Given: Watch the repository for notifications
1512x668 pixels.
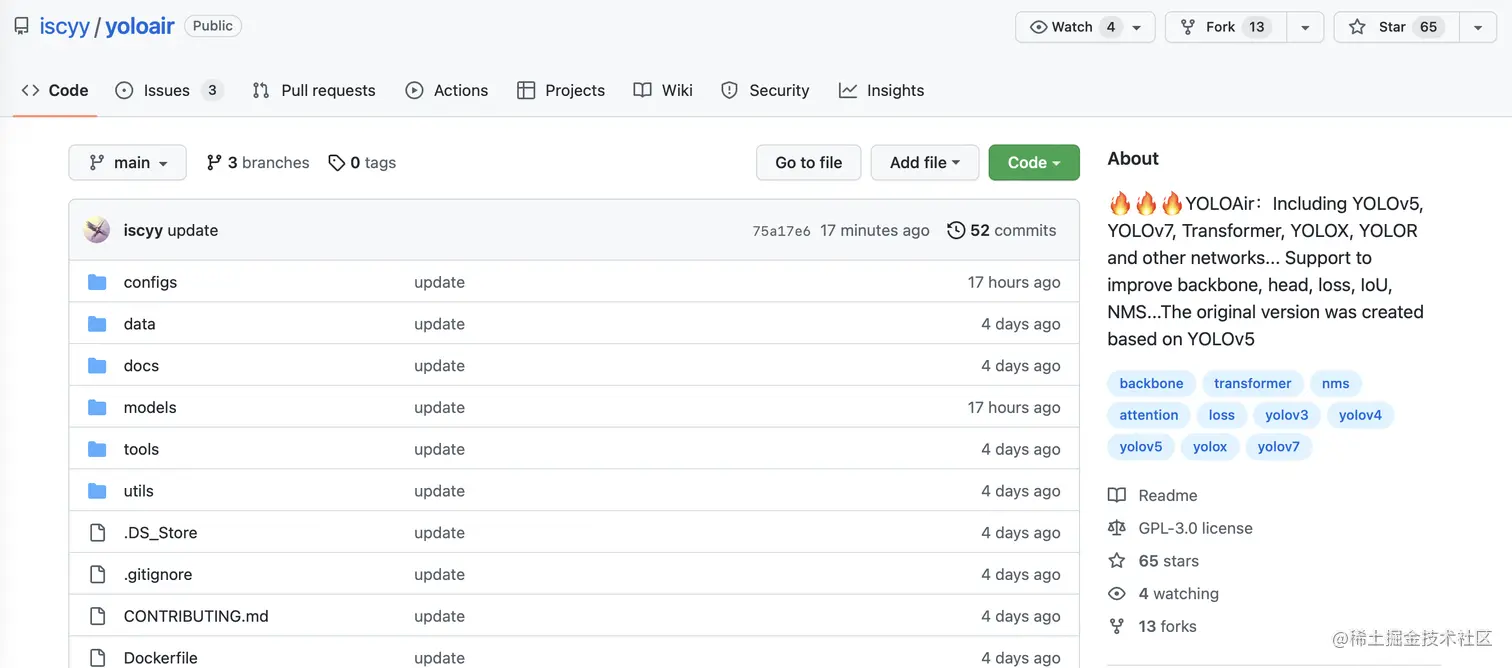Looking at the screenshot, I should click(1072, 27).
